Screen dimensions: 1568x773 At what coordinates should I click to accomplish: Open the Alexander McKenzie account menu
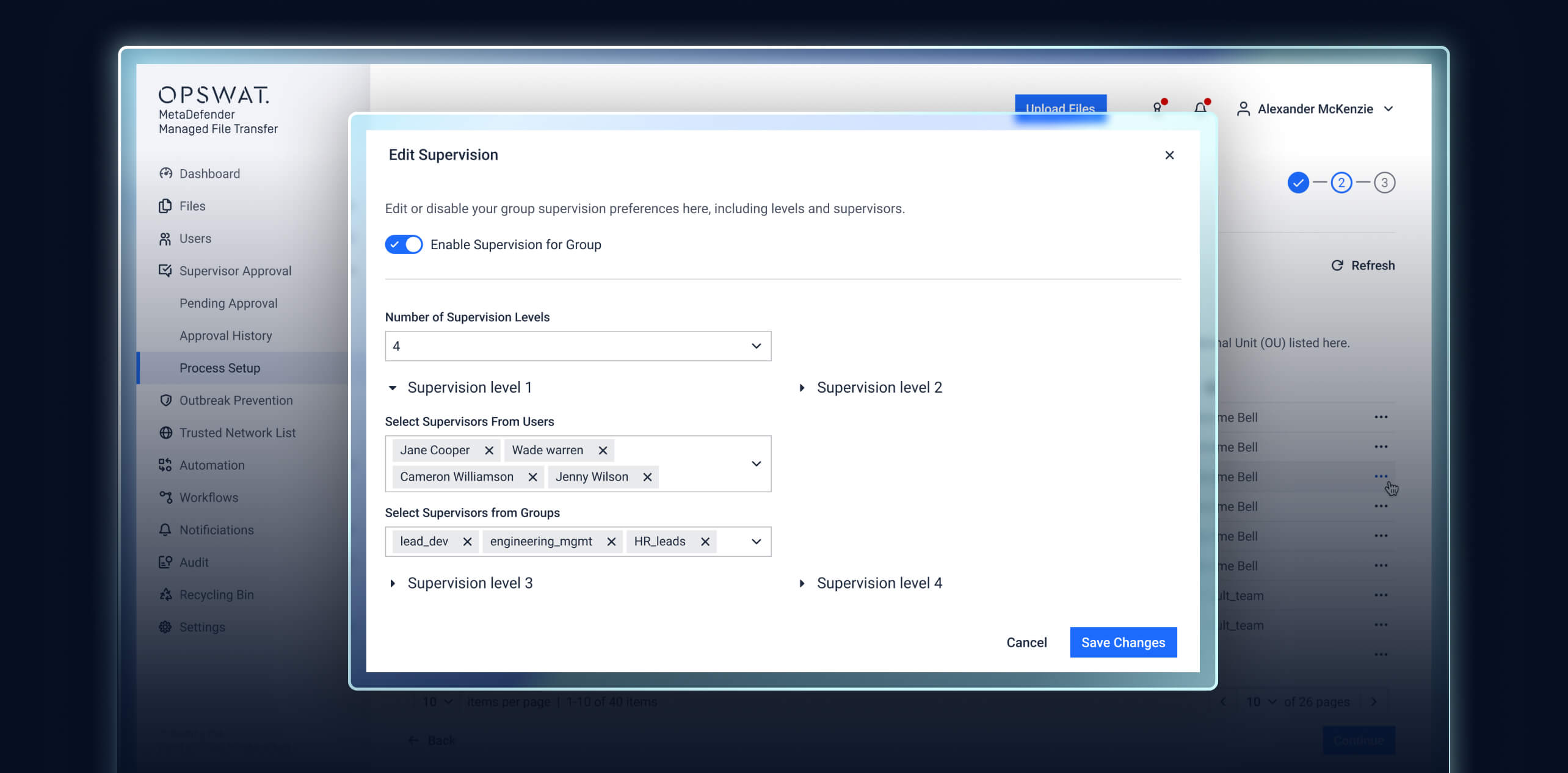pyautogui.click(x=1314, y=109)
